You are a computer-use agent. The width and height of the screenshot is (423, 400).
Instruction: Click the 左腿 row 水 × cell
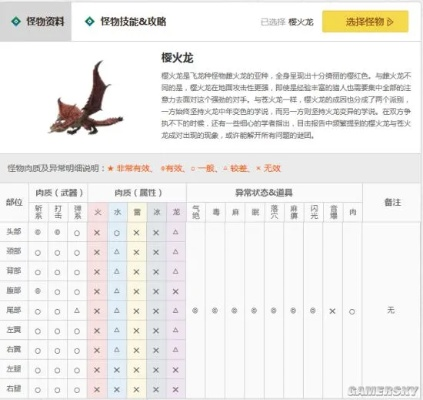[x=117, y=370]
